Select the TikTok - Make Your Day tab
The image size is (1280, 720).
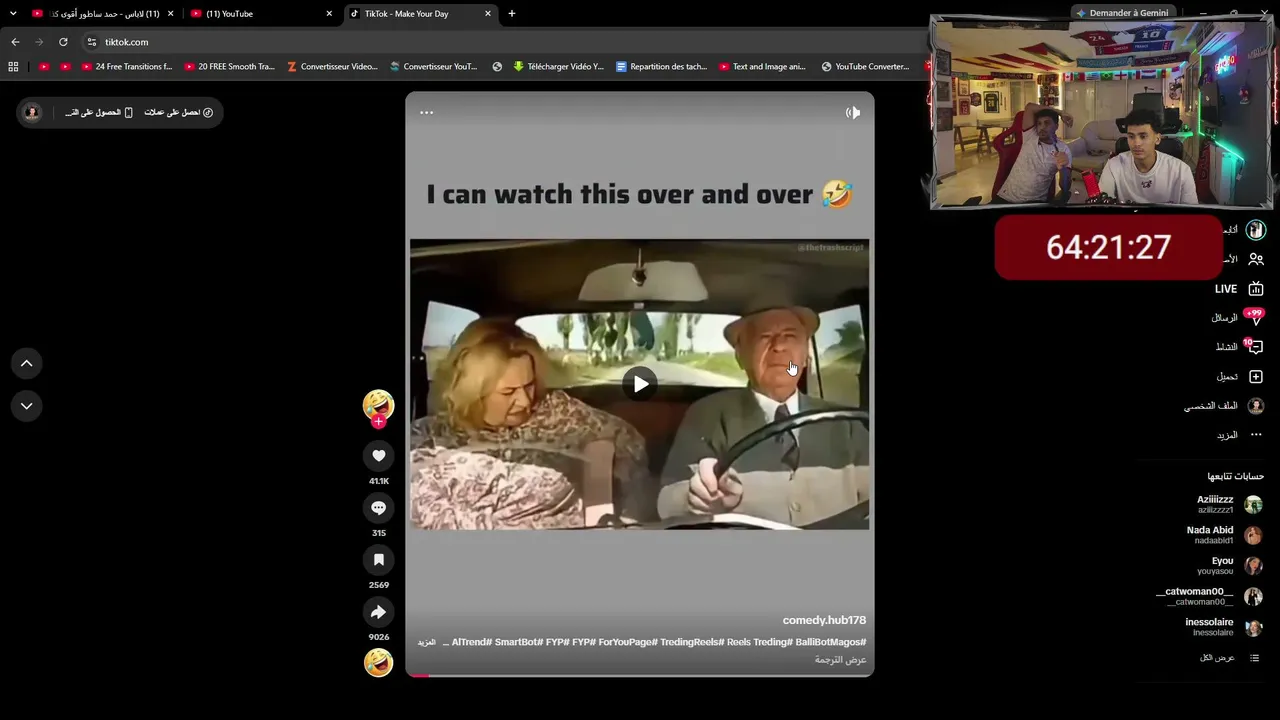pos(420,14)
